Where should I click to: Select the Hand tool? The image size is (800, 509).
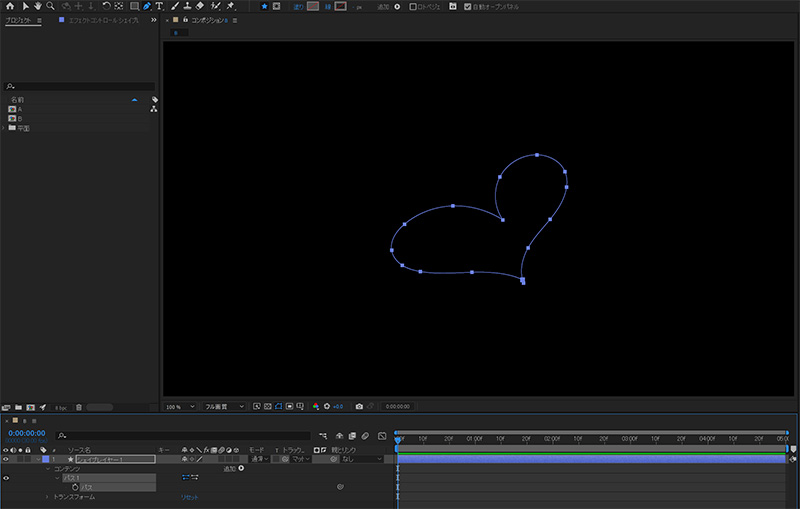coord(38,6)
